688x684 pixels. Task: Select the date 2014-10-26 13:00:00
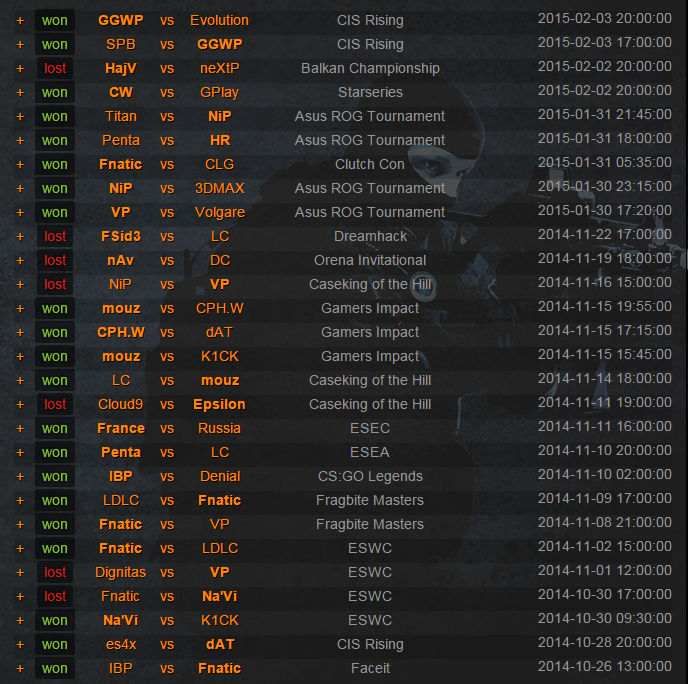pos(605,666)
